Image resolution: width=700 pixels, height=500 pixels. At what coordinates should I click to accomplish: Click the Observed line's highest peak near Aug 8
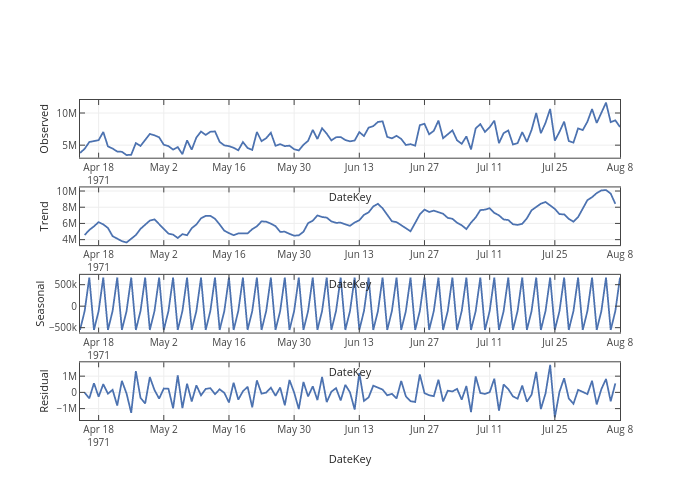[605, 103]
